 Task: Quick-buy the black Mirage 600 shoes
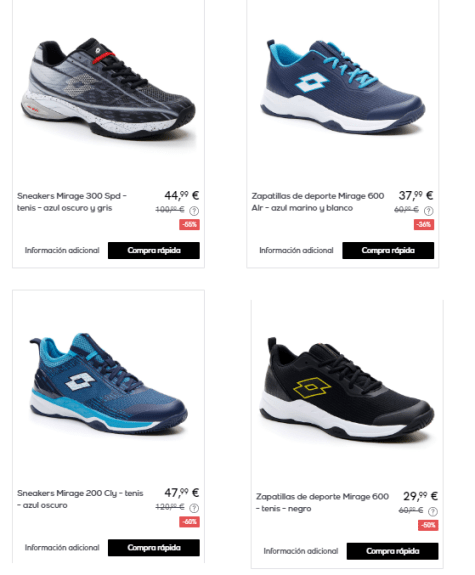pos(392,551)
